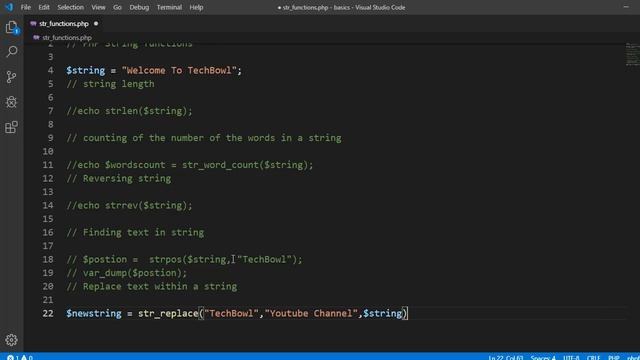Open the Manage gear icon

click(11, 340)
